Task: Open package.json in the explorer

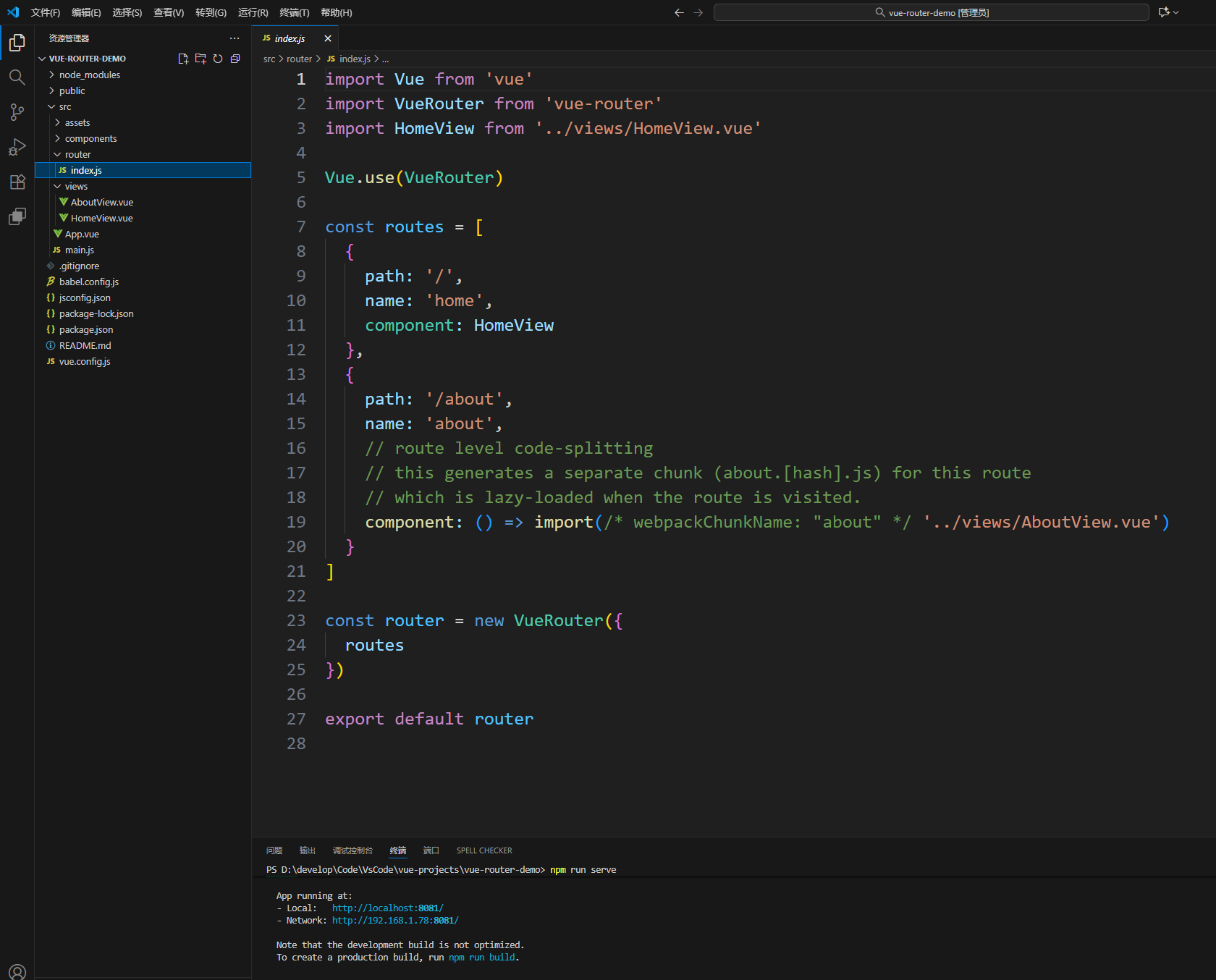Action: 86,329
